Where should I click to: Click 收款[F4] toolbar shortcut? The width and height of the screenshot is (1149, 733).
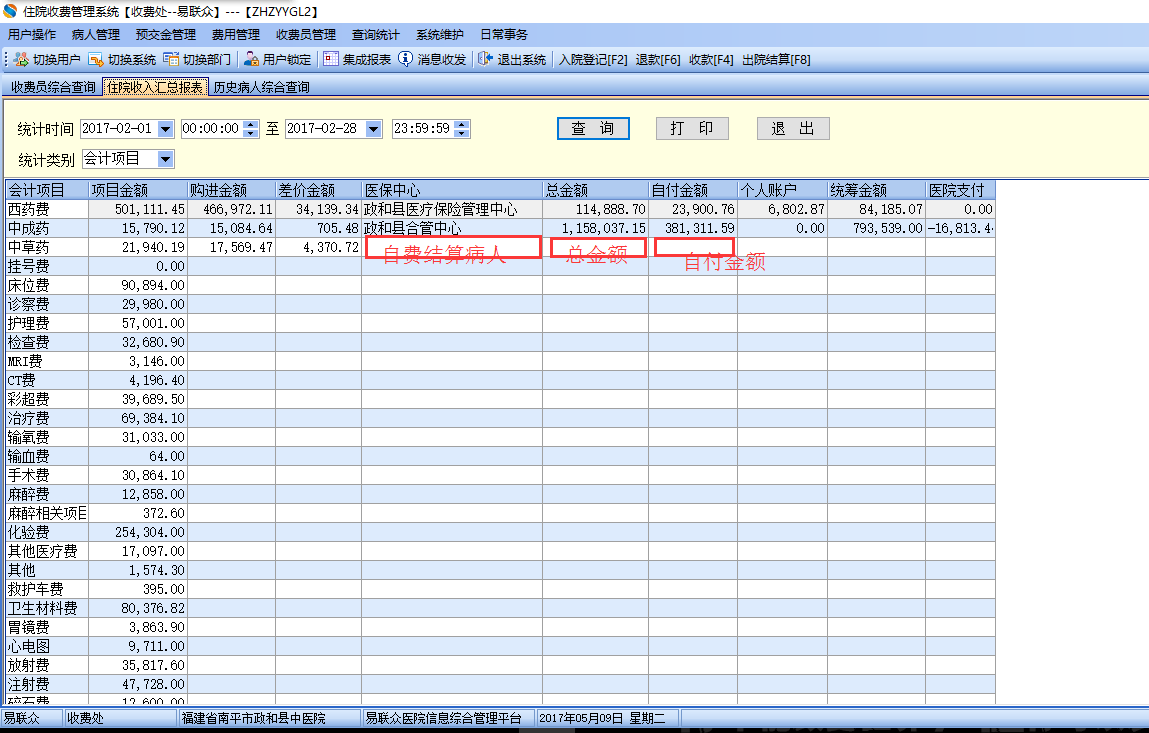(x=711, y=60)
